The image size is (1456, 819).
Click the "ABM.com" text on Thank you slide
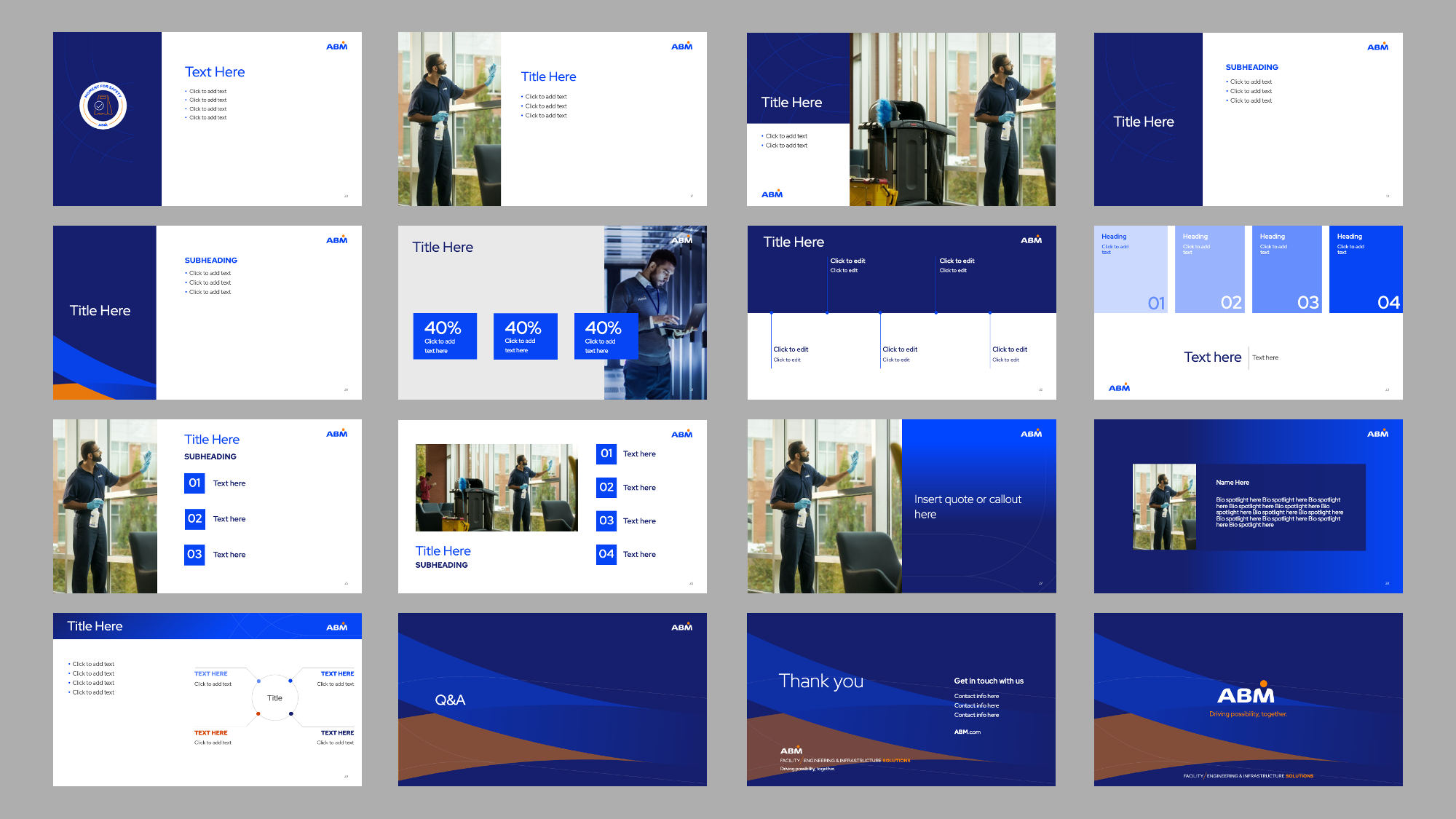point(968,732)
